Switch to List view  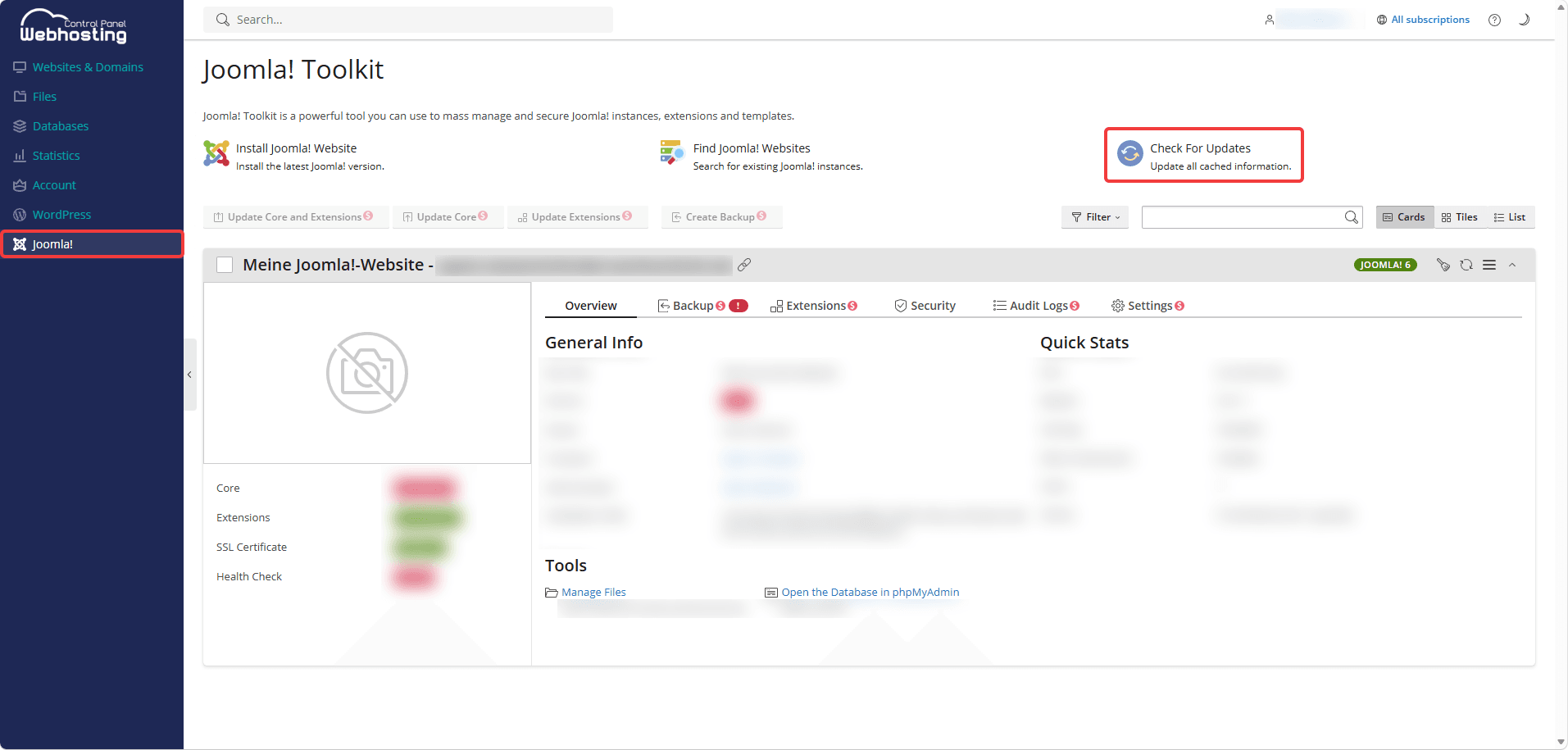1510,217
